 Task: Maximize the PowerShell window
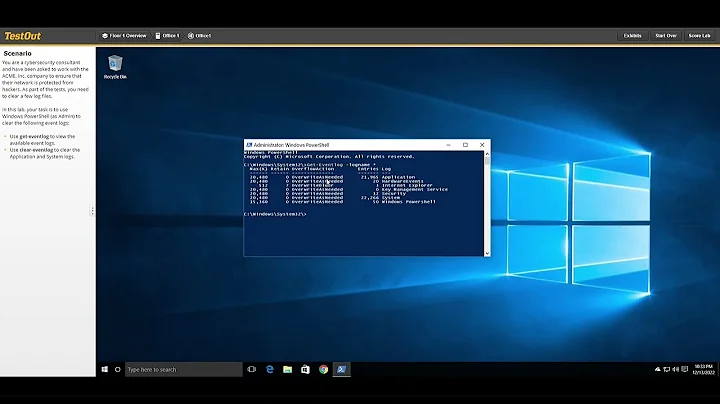pos(465,145)
